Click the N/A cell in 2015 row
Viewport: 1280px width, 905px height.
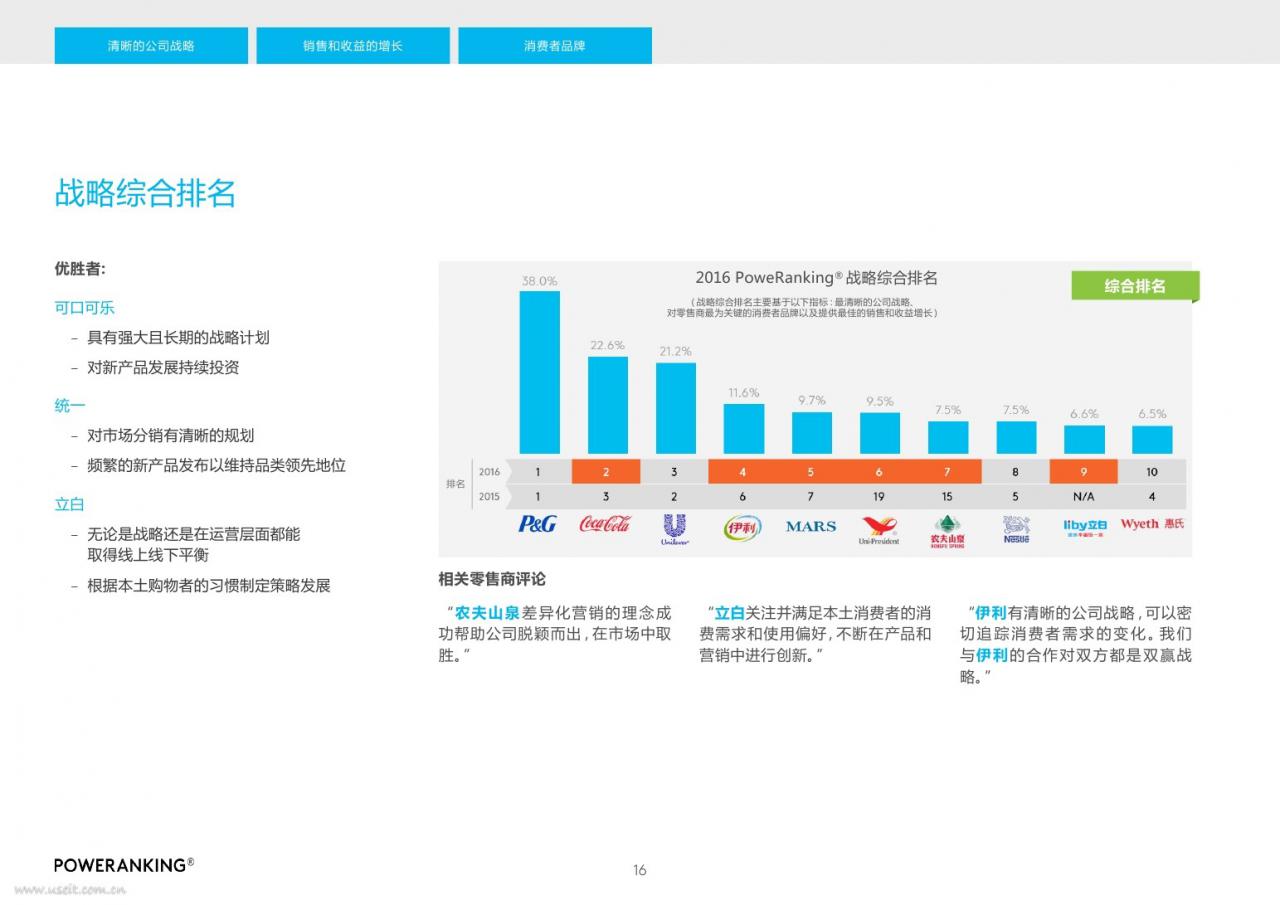(x=1083, y=496)
